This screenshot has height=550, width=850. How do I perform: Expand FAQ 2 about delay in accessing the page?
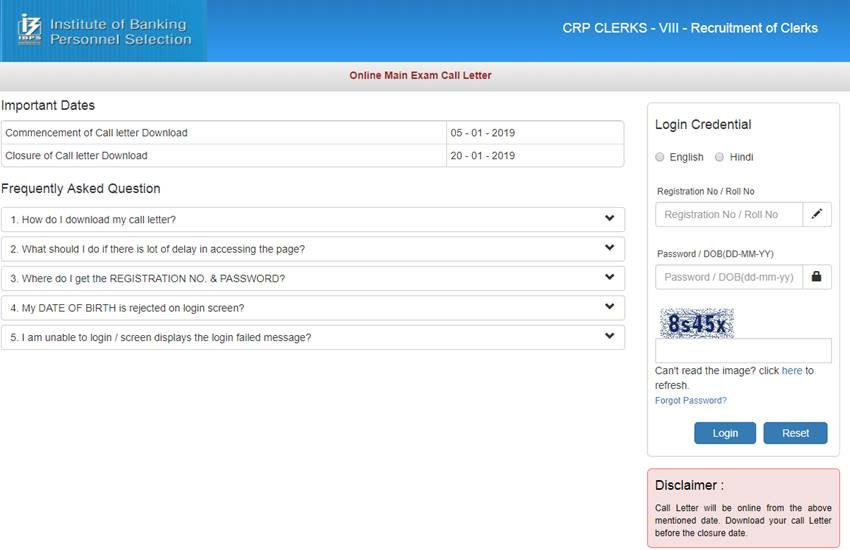click(x=313, y=249)
